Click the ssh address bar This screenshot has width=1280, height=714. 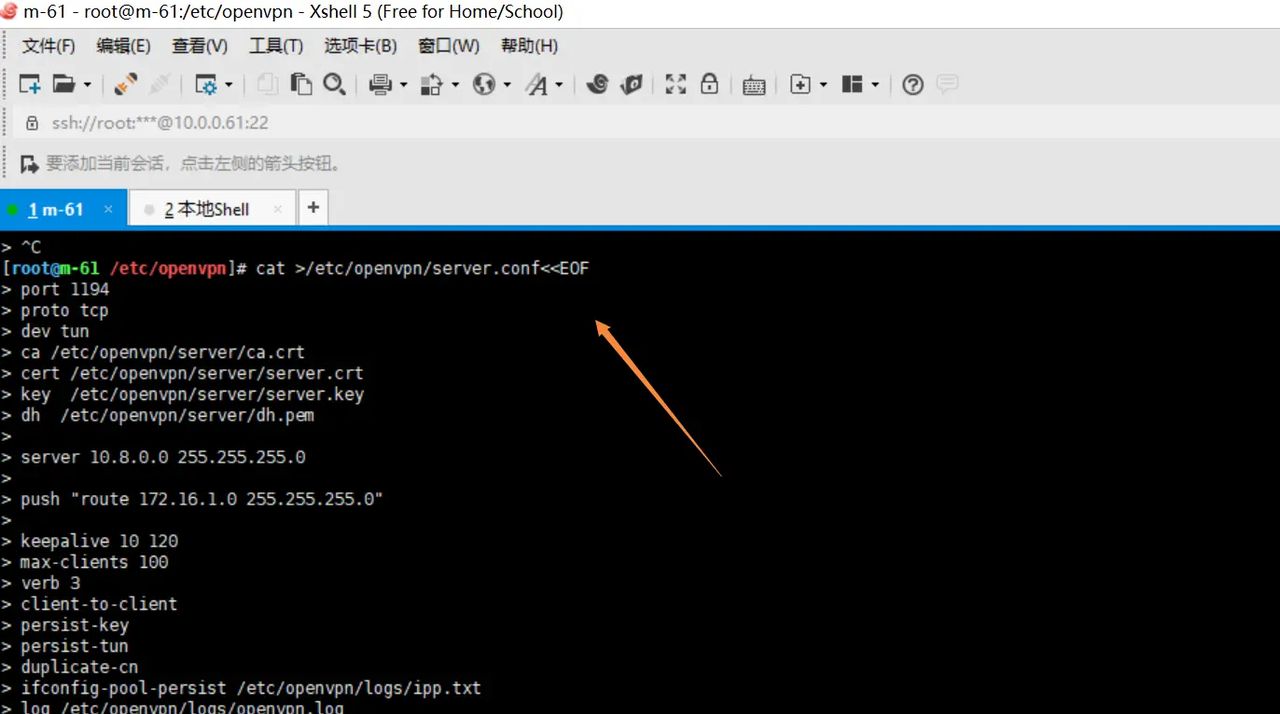[160, 122]
